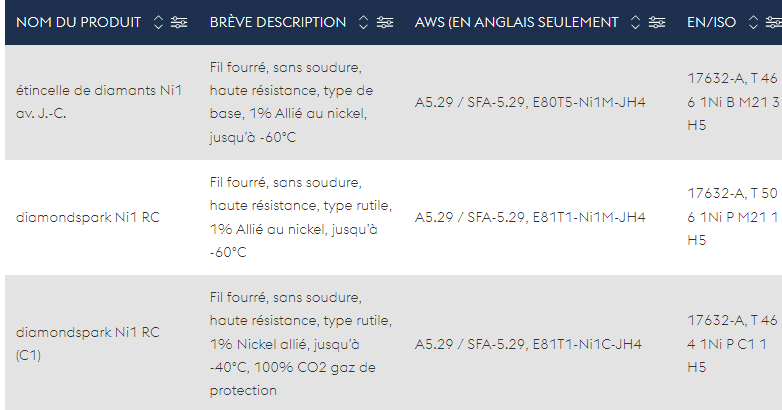
Task: Click the AWS (EN ANGLAIS SEULEMENT header
Action: 516,22
